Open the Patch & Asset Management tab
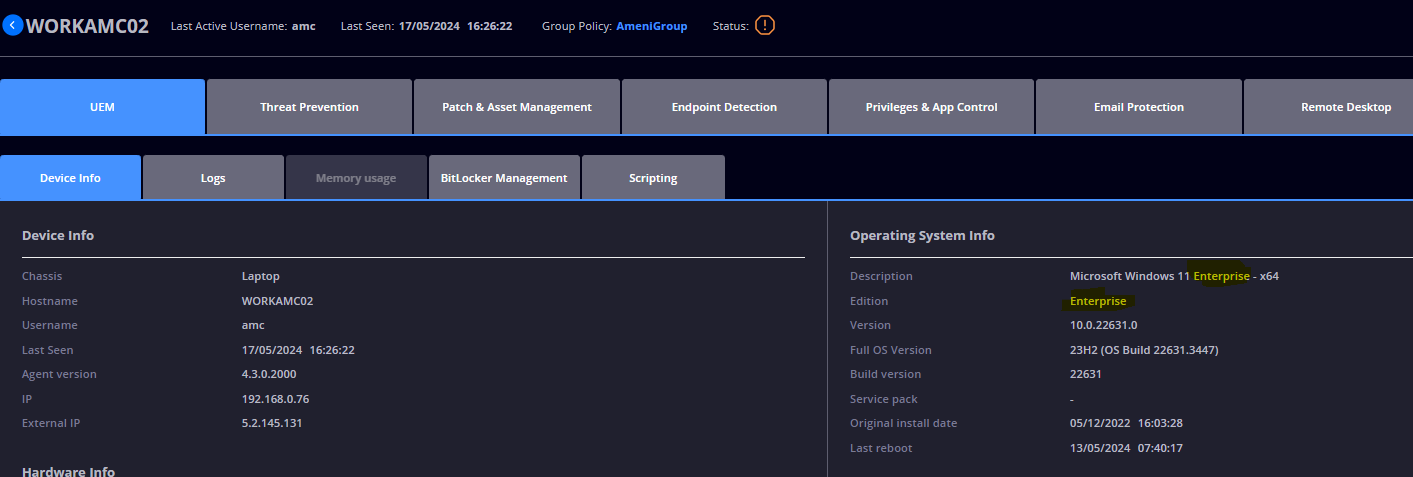1413x477 pixels. (517, 107)
